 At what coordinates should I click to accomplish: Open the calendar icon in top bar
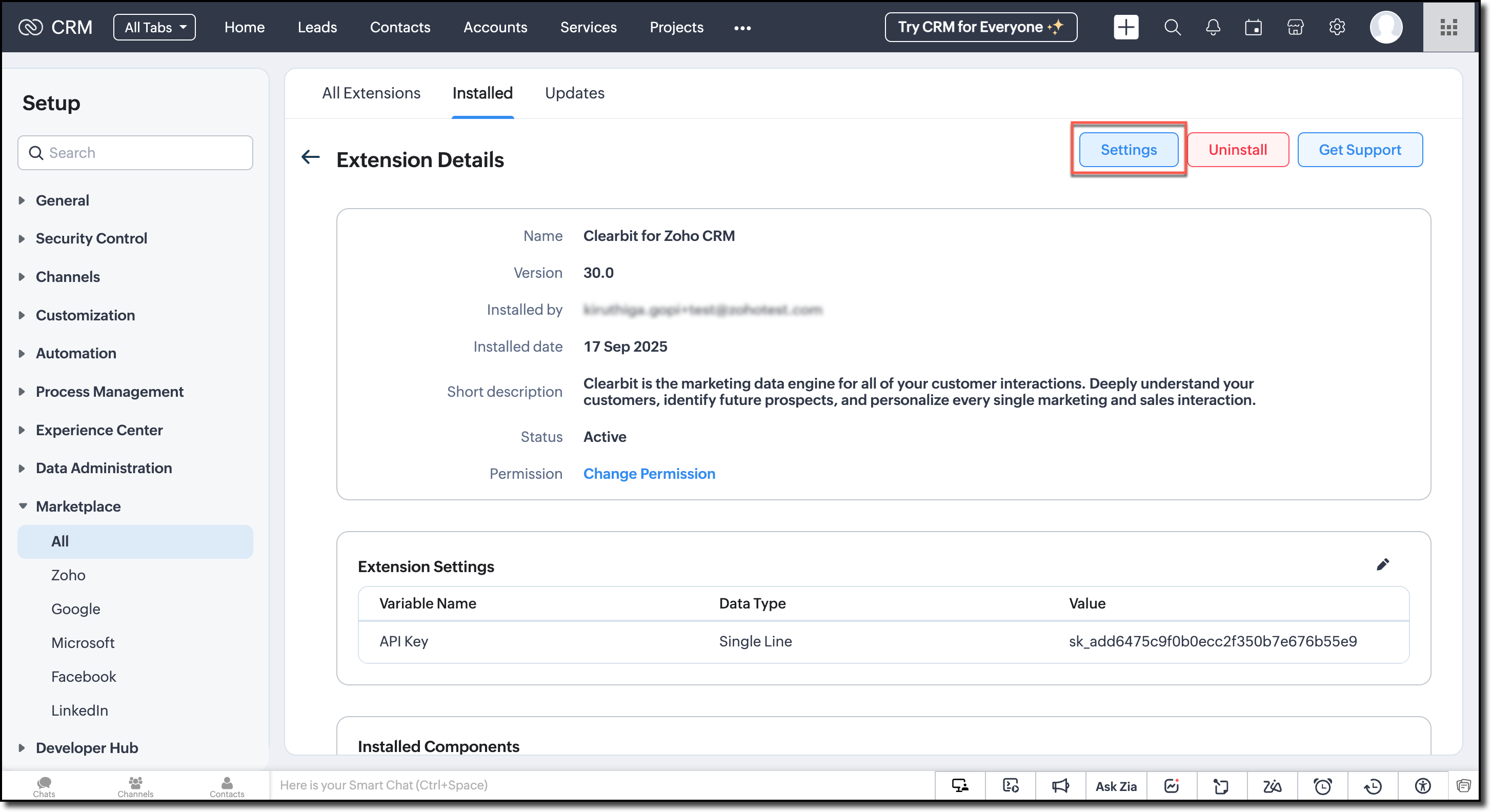(1253, 27)
